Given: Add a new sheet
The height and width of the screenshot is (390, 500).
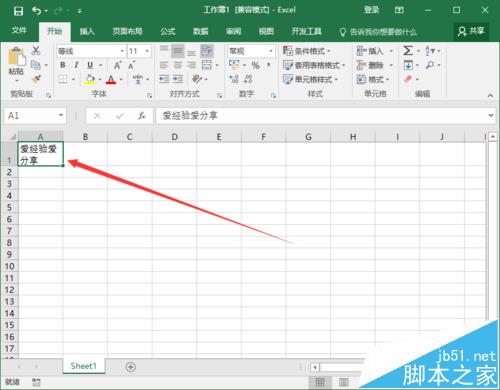Looking at the screenshot, I should pos(131,367).
